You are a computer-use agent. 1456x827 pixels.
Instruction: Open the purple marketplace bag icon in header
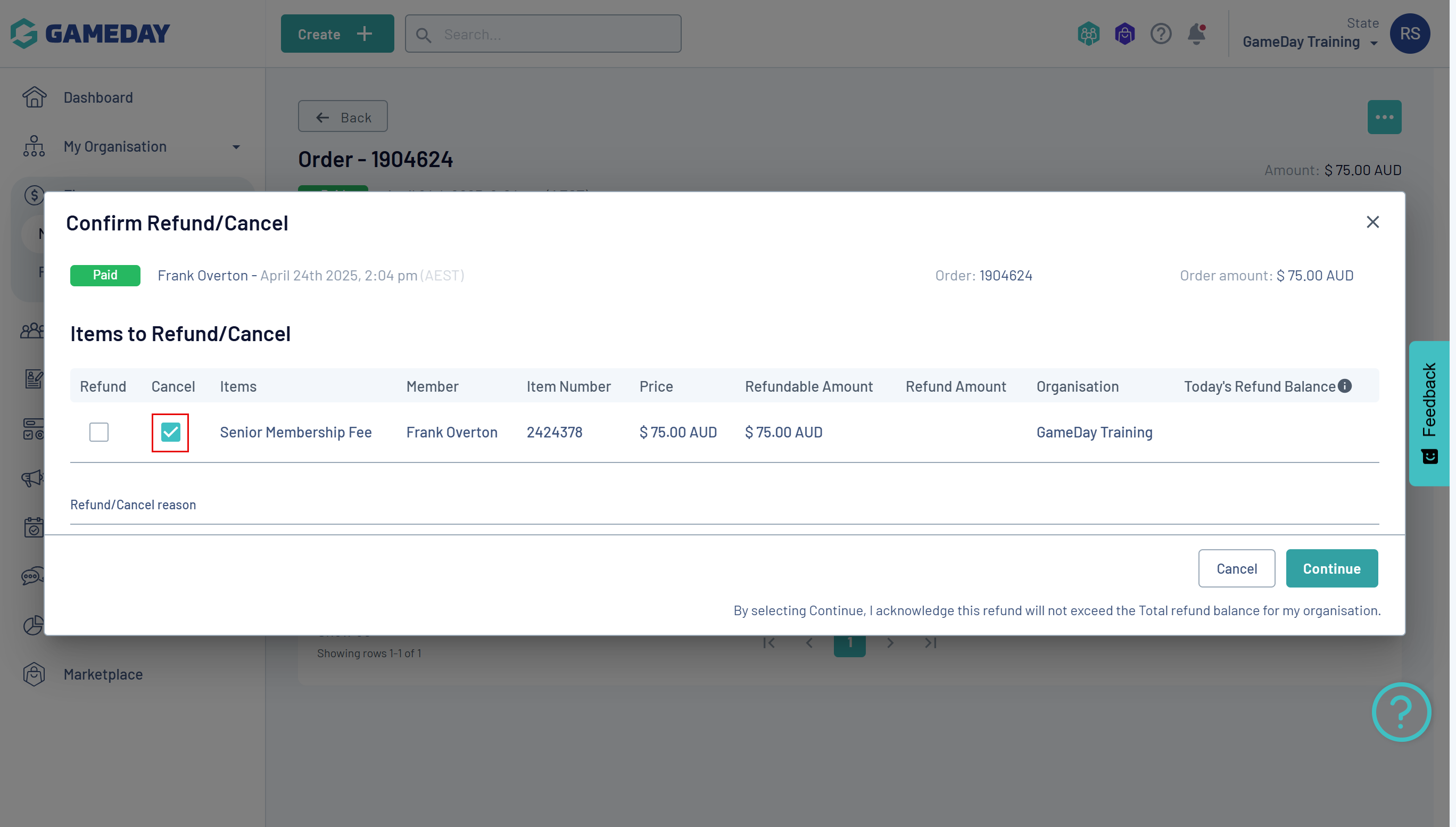pos(1124,34)
